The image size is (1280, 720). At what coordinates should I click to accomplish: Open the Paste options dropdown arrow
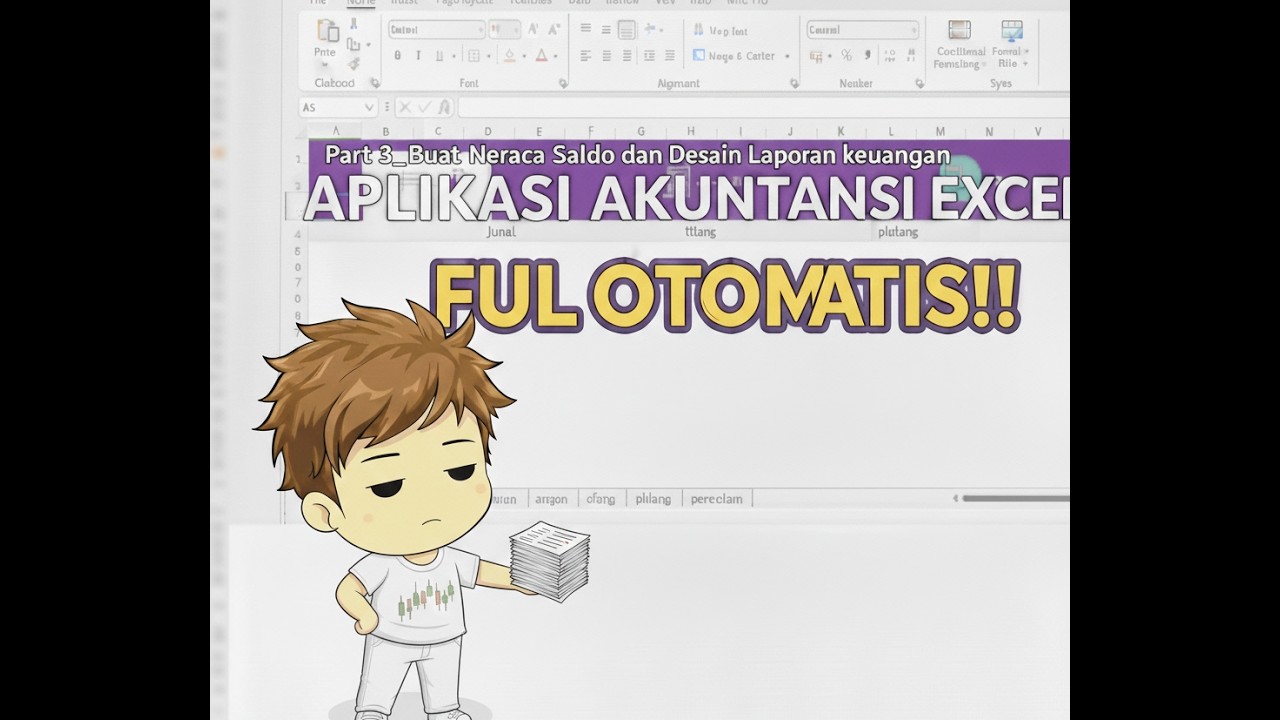tap(325, 65)
